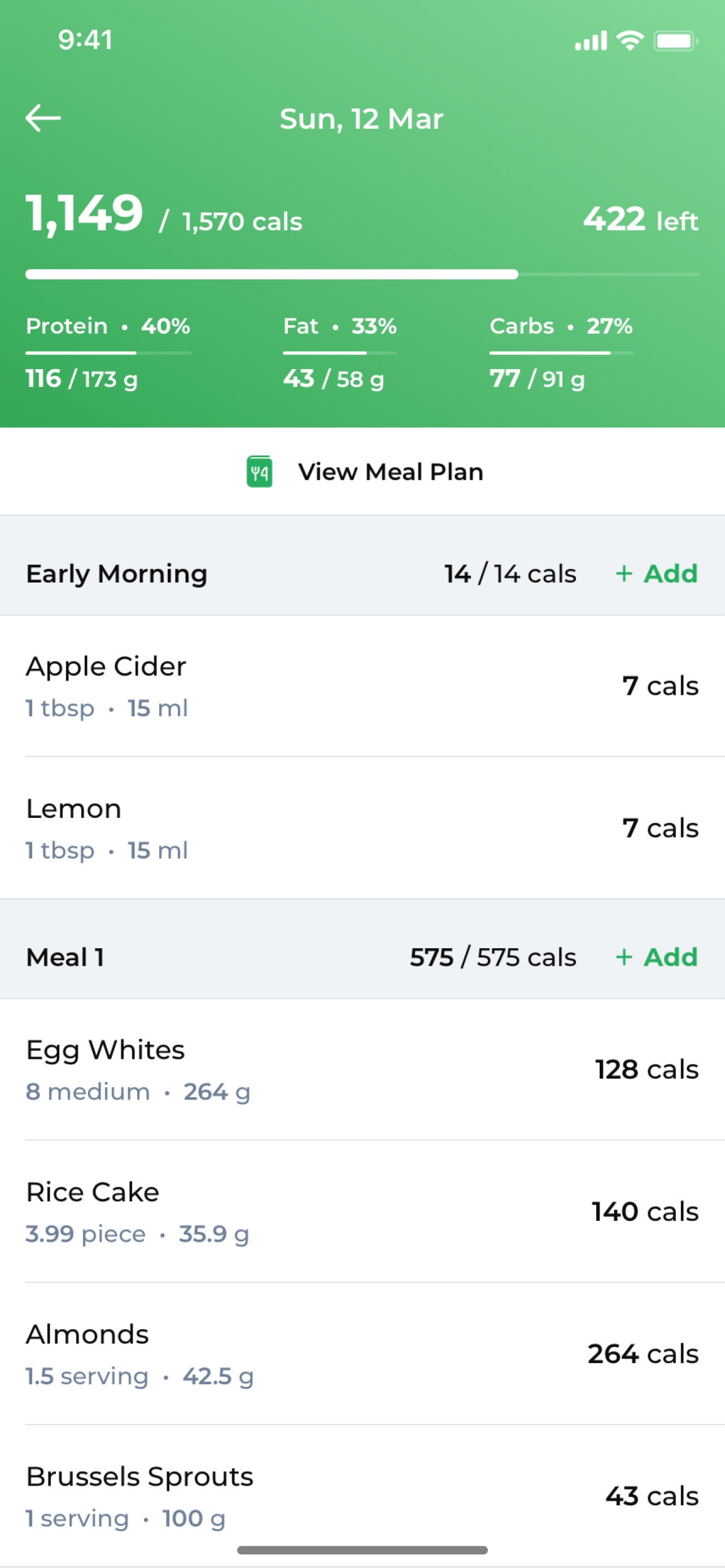Open the Lemon food entry
Image resolution: width=725 pixels, height=1568 pixels.
click(x=362, y=828)
